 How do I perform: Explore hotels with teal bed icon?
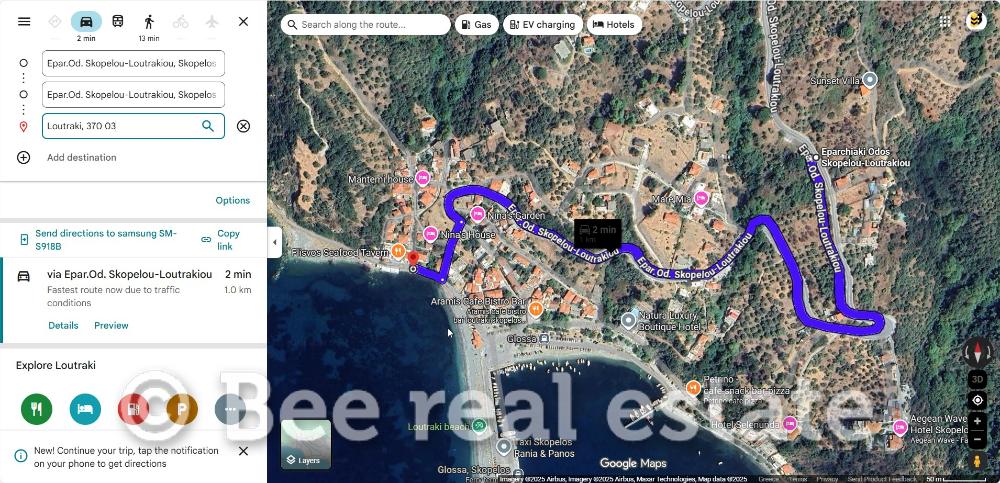click(x=85, y=409)
